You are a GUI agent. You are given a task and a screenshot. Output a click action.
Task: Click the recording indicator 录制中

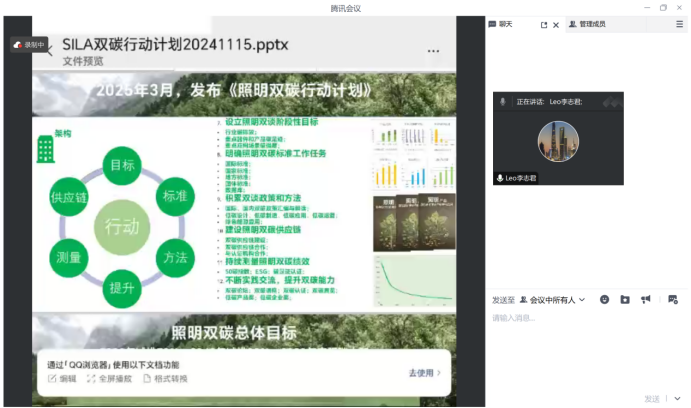[x=29, y=45]
